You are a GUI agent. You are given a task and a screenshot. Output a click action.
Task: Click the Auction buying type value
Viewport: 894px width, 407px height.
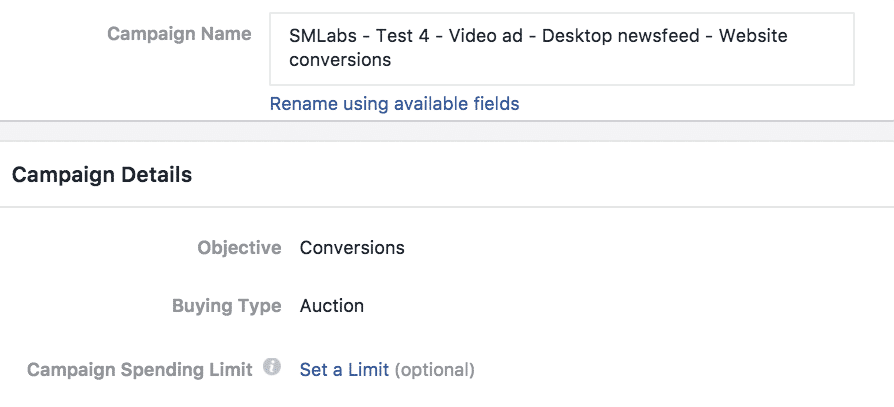(332, 306)
